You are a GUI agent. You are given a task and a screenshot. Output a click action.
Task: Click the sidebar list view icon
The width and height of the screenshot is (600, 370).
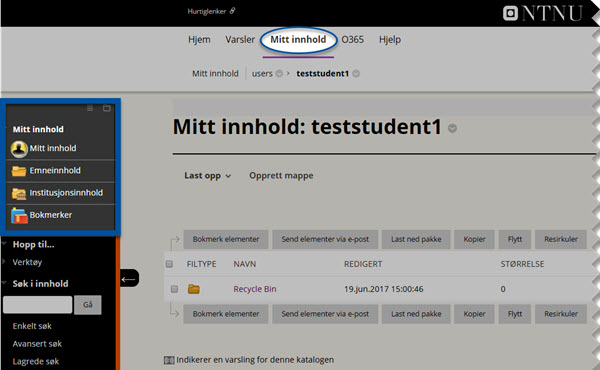90,108
